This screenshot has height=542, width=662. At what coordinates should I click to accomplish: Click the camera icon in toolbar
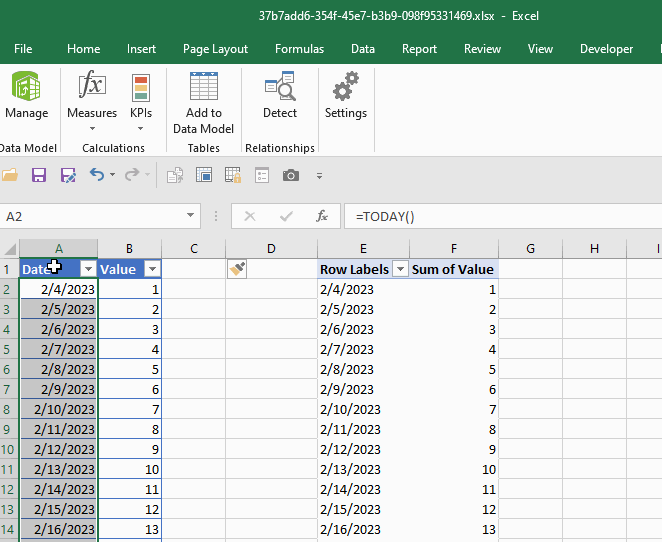click(x=291, y=175)
